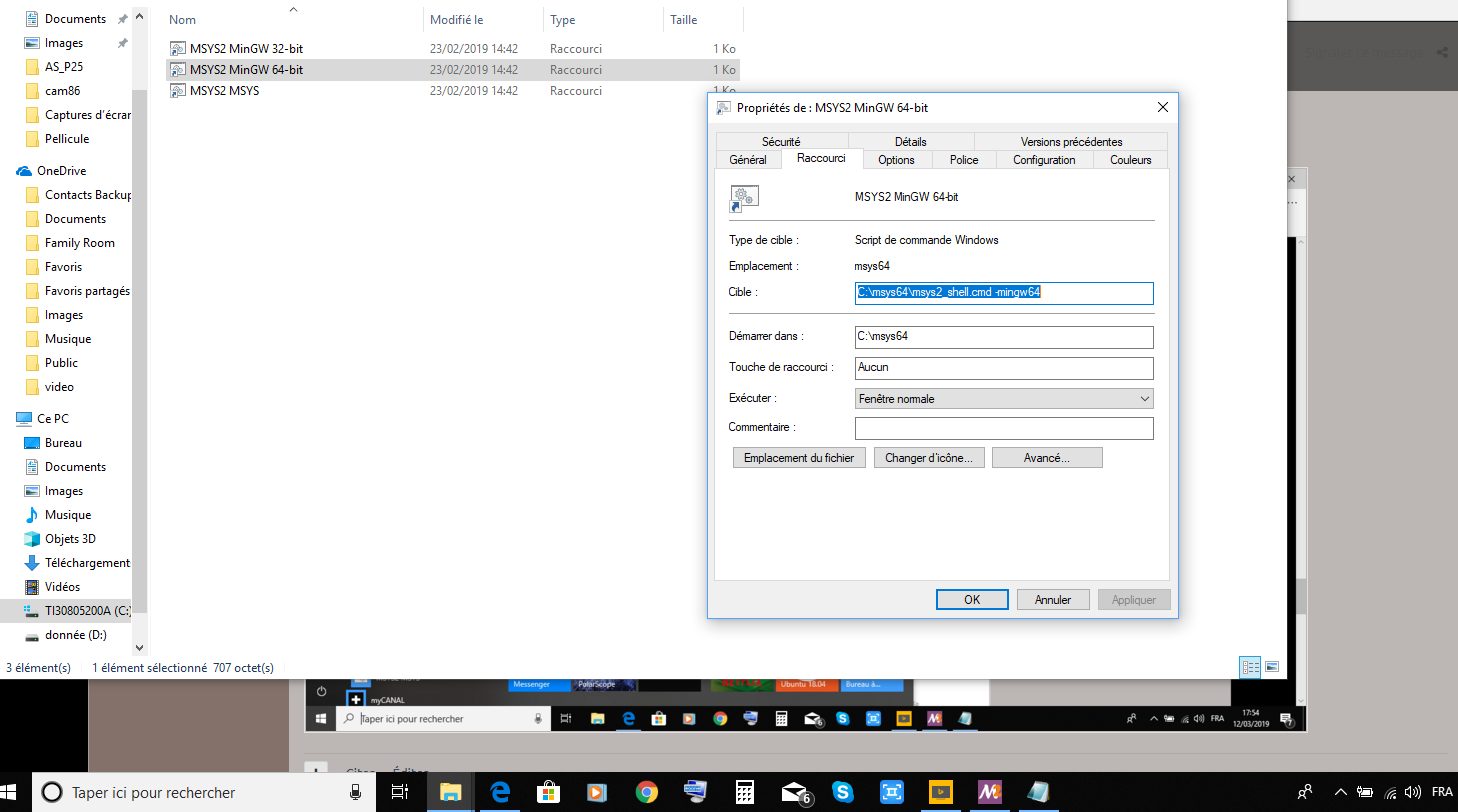1458x812 pixels.
Task: Click the Objets 3D cube icon
Action: [x=32, y=539]
